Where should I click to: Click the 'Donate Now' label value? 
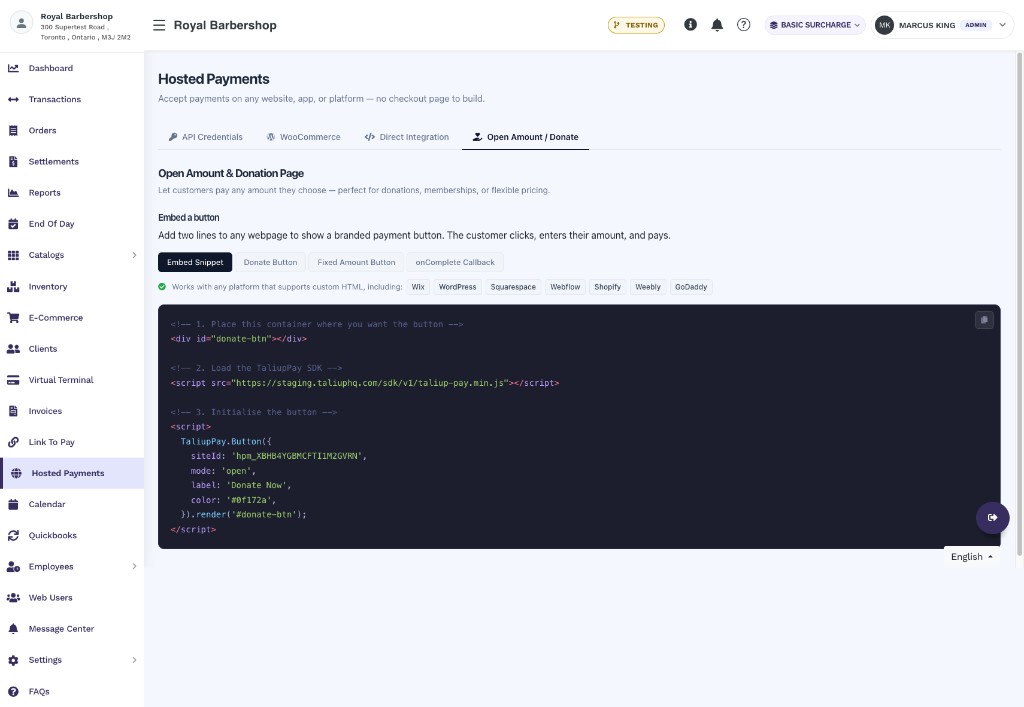pos(257,485)
